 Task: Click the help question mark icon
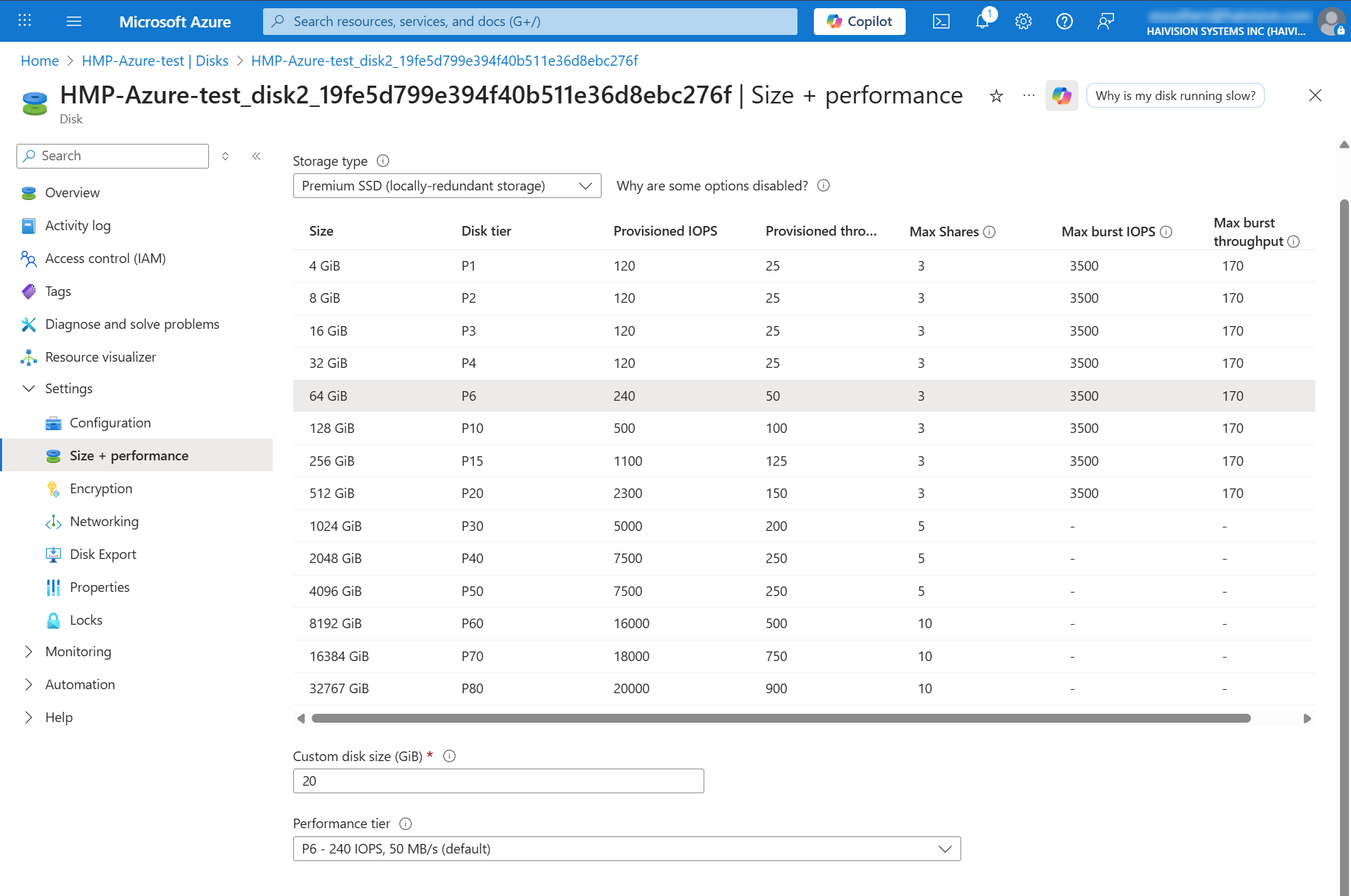click(x=1064, y=21)
